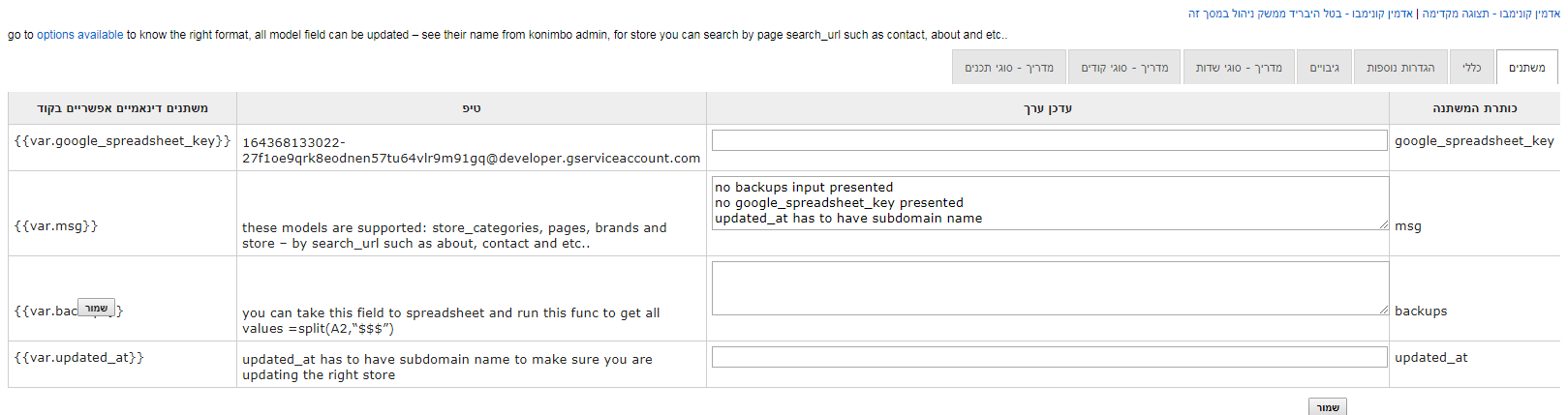Screen dimensions: 1568x415
Task: Click the small שמור button beside var.backups
Action: click(96, 309)
